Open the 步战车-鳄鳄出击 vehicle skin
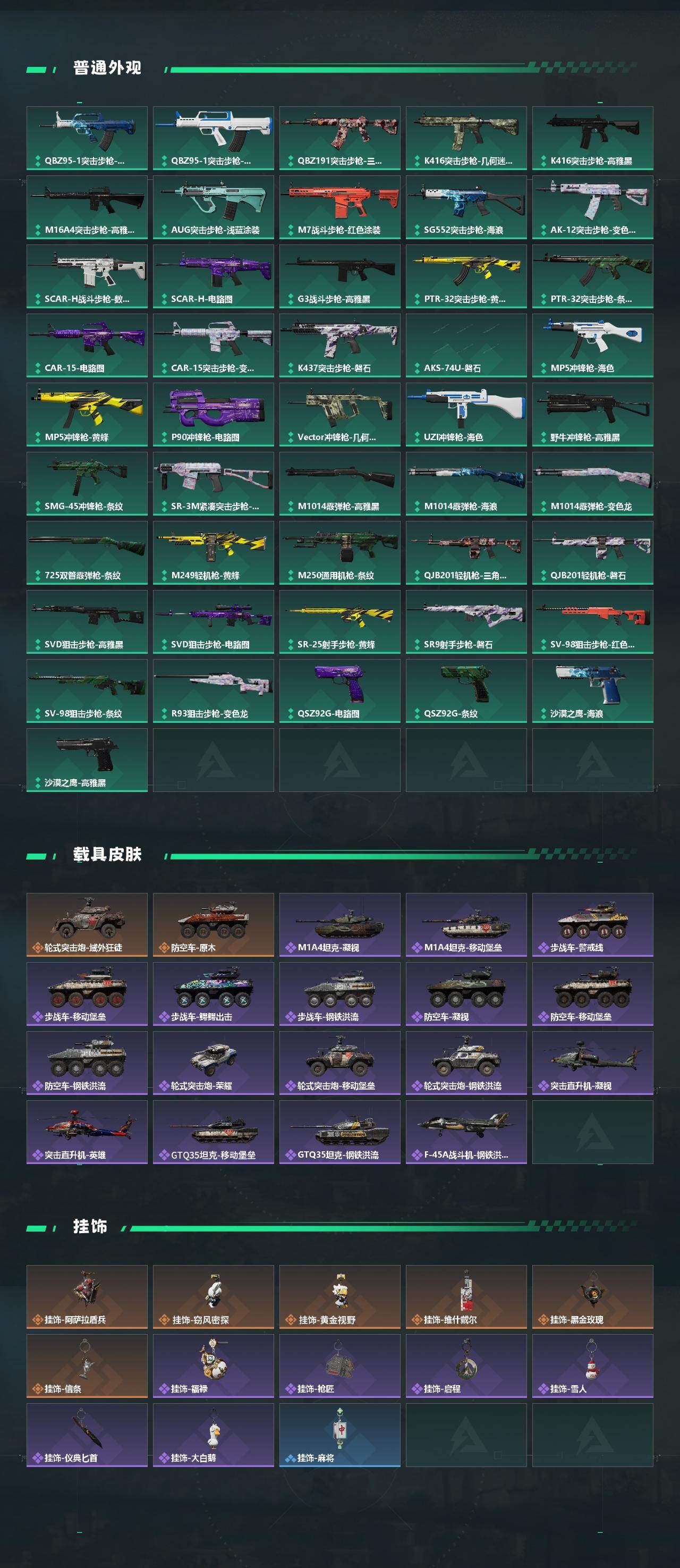The height and width of the screenshot is (1568, 680). coord(214,993)
